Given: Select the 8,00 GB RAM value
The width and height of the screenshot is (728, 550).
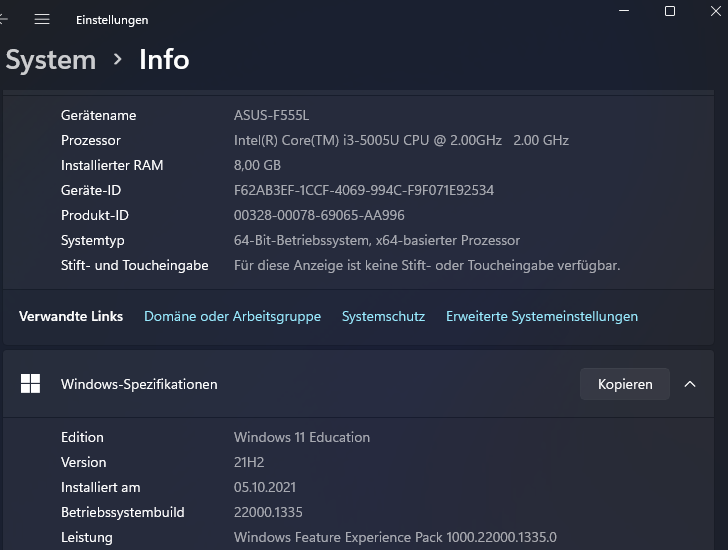Looking at the screenshot, I should pyautogui.click(x=257, y=165).
